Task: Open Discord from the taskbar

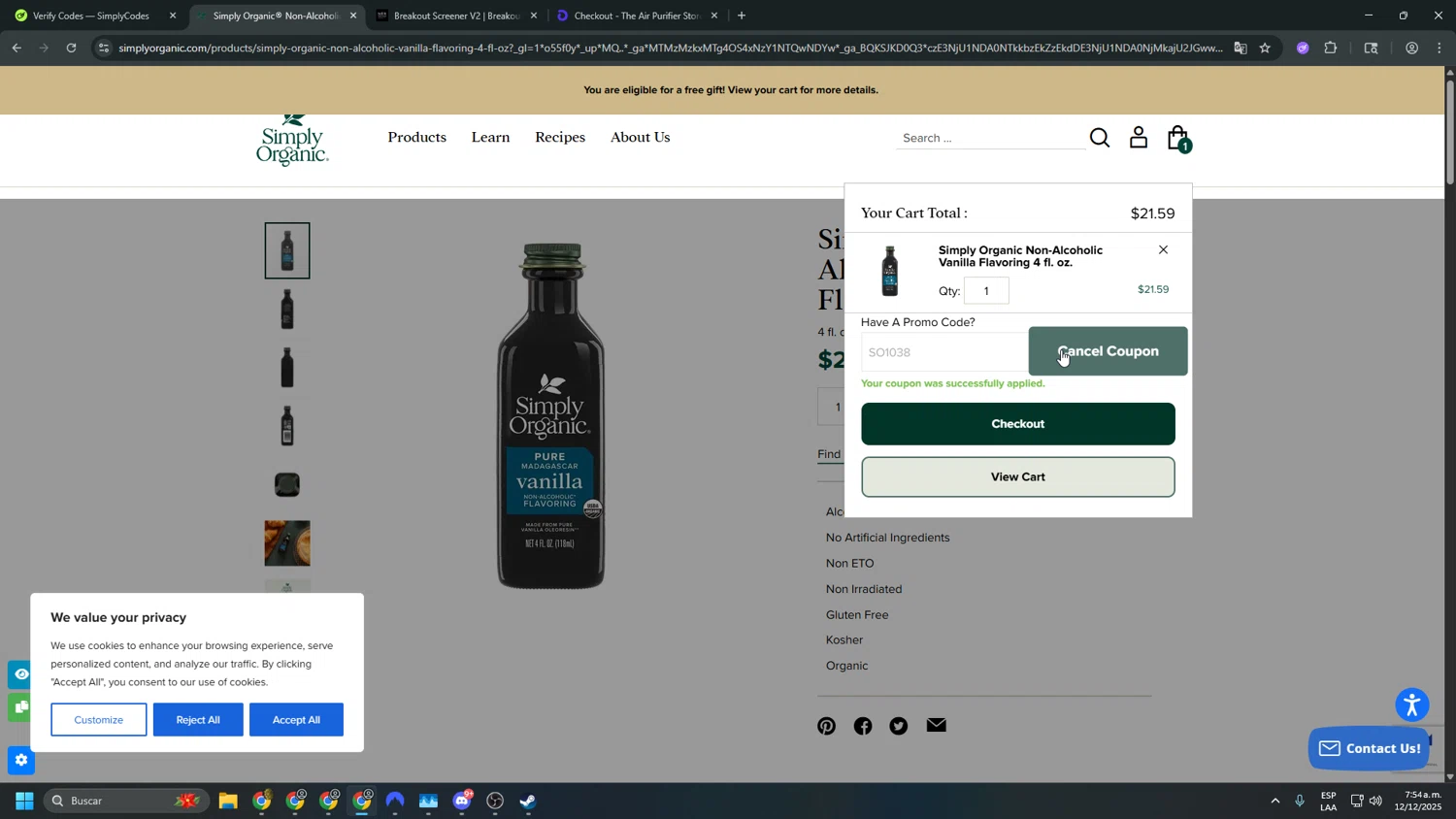Action: click(462, 801)
